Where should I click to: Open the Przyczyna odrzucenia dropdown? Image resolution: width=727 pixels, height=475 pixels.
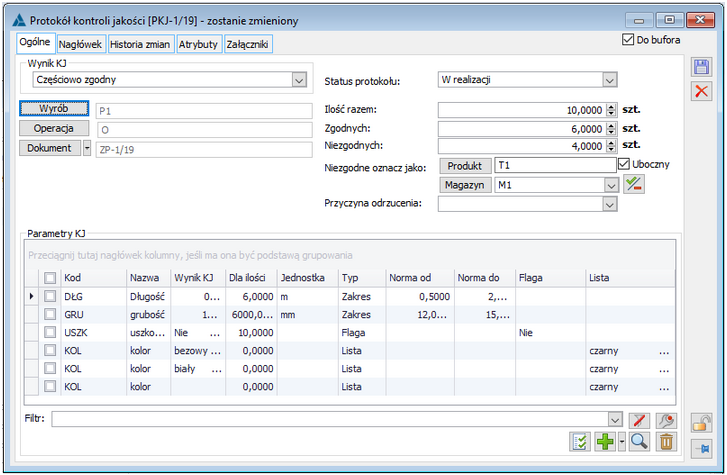pos(610,204)
